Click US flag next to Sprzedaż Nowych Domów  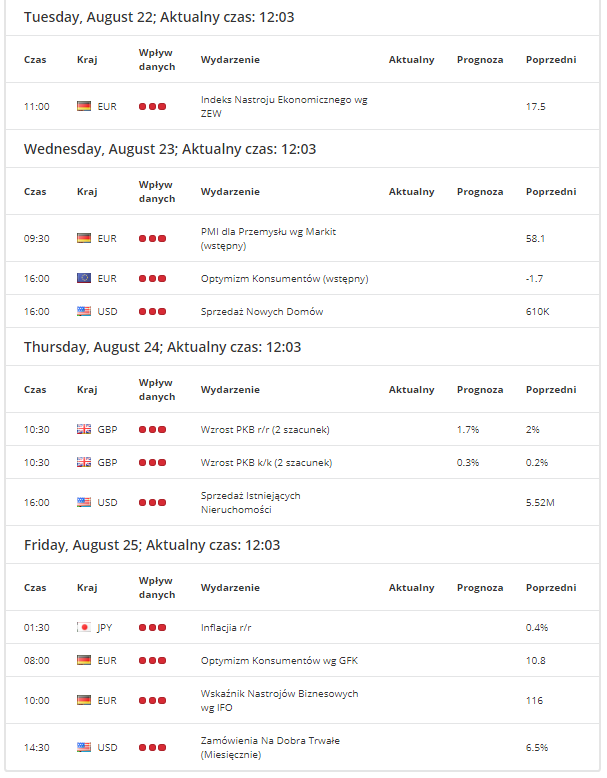[84, 311]
